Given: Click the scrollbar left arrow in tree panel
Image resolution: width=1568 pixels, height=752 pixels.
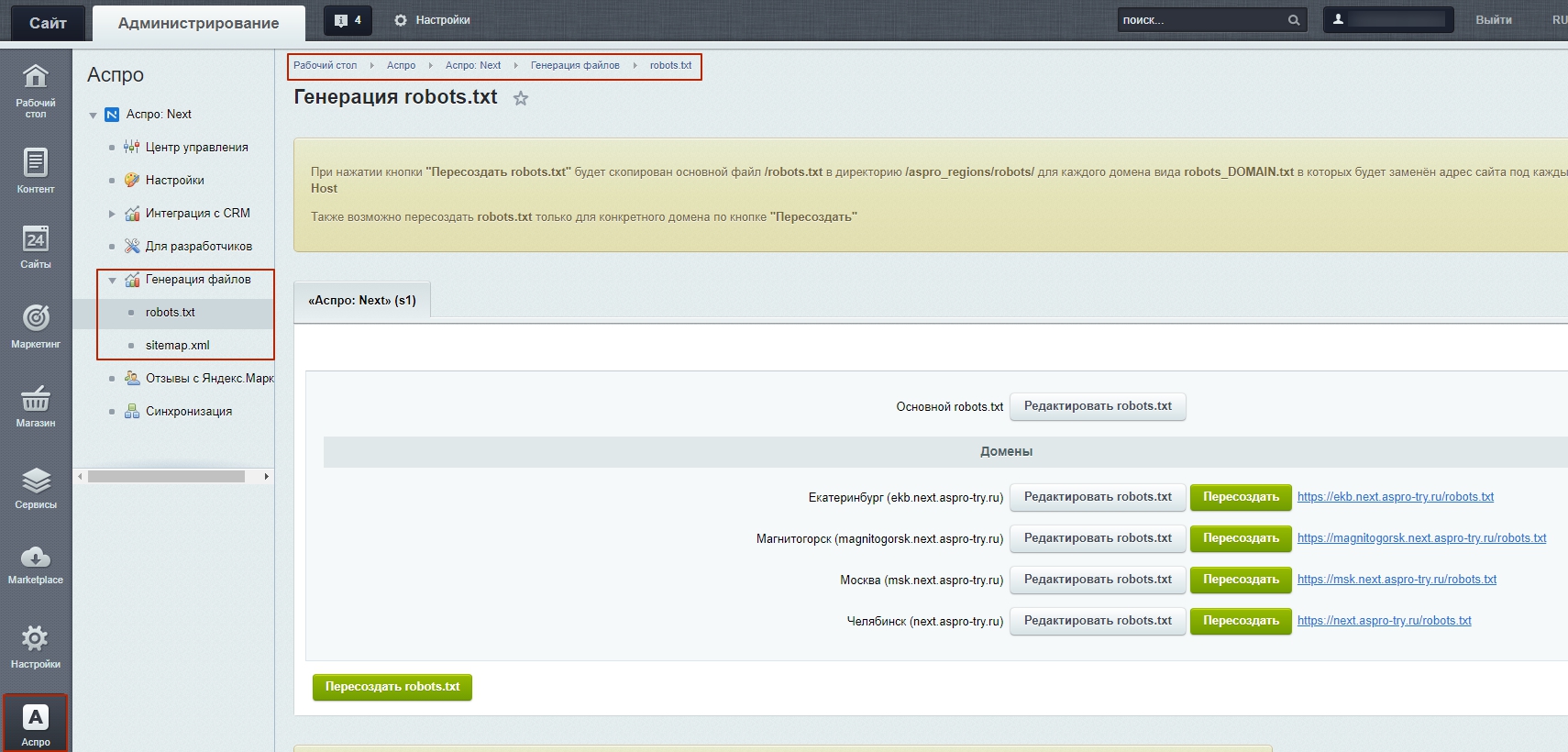Looking at the screenshot, I should [80, 477].
